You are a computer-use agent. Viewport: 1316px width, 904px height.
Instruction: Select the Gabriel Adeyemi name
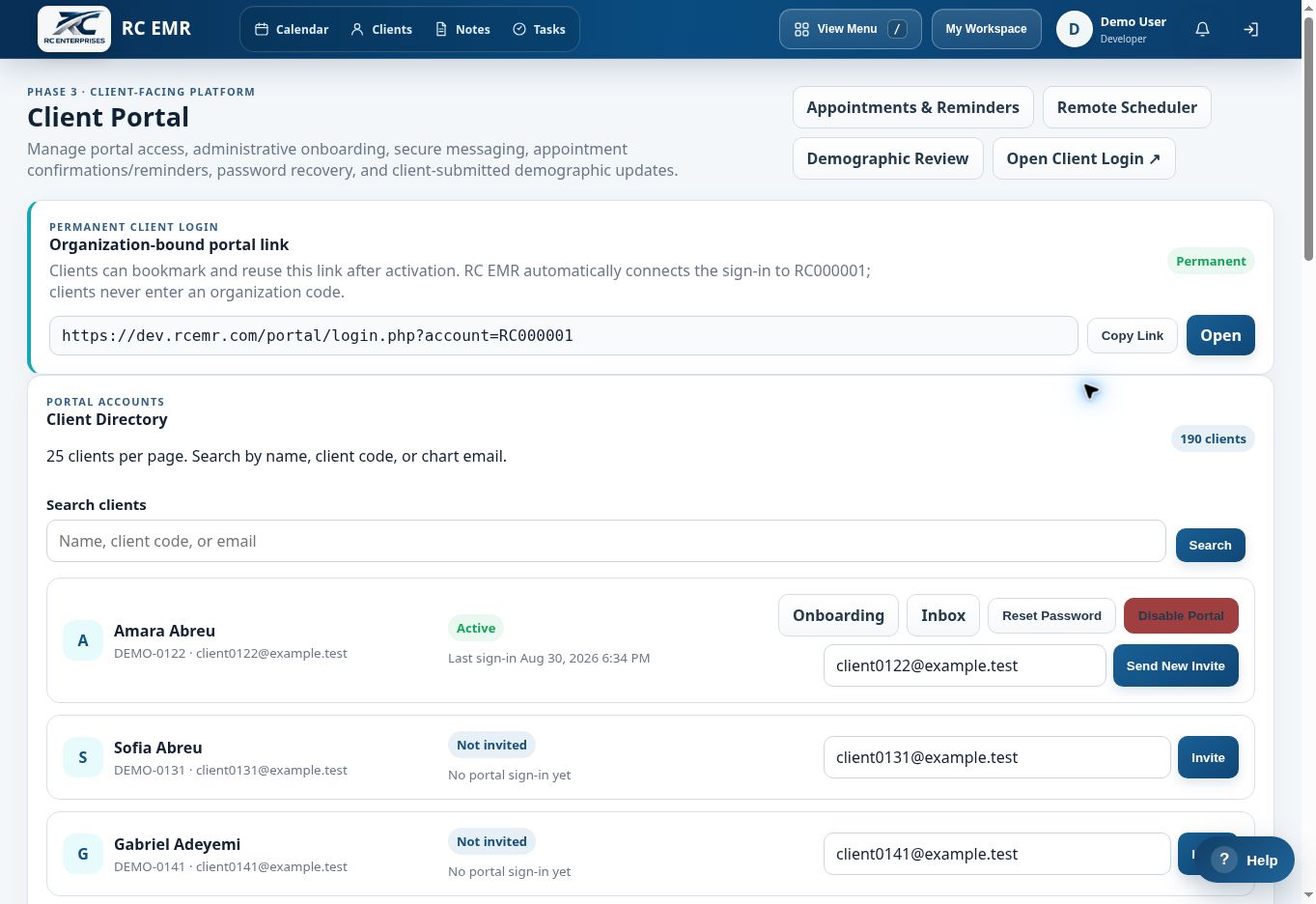pos(177,844)
